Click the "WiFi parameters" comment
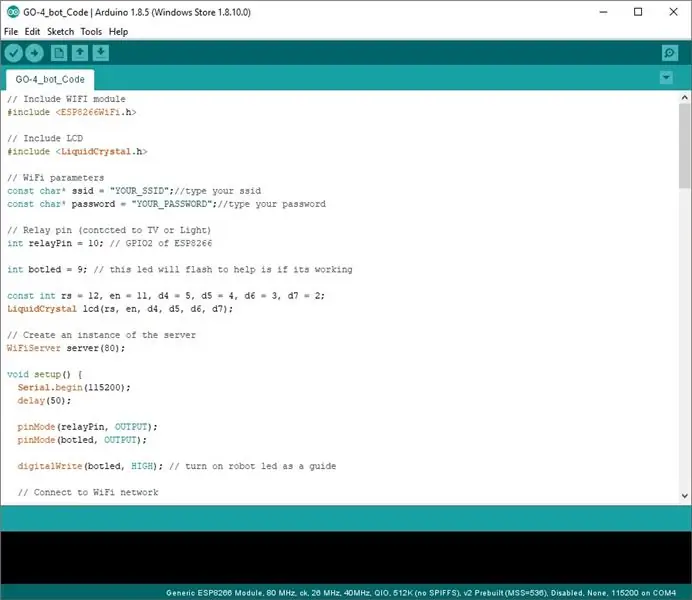 (x=56, y=178)
